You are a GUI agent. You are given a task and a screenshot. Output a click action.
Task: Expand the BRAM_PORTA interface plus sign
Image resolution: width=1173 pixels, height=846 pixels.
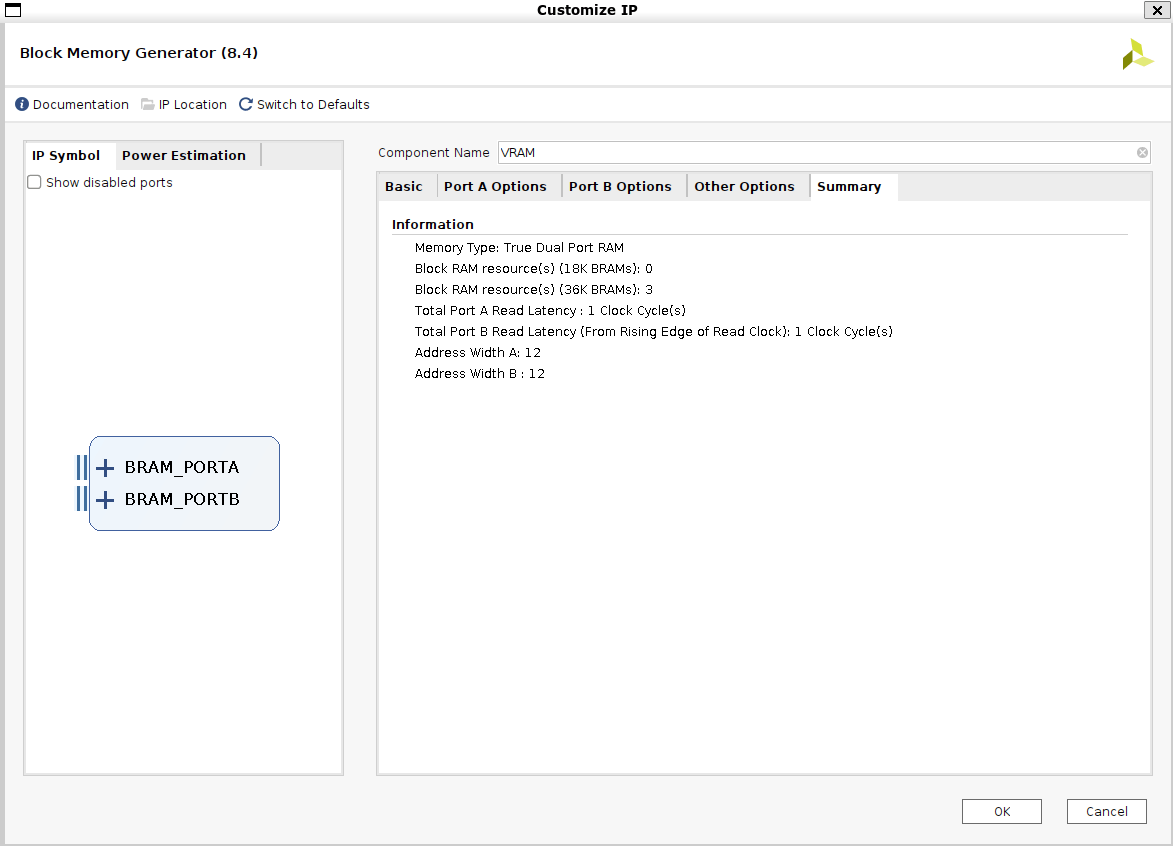[105, 468]
